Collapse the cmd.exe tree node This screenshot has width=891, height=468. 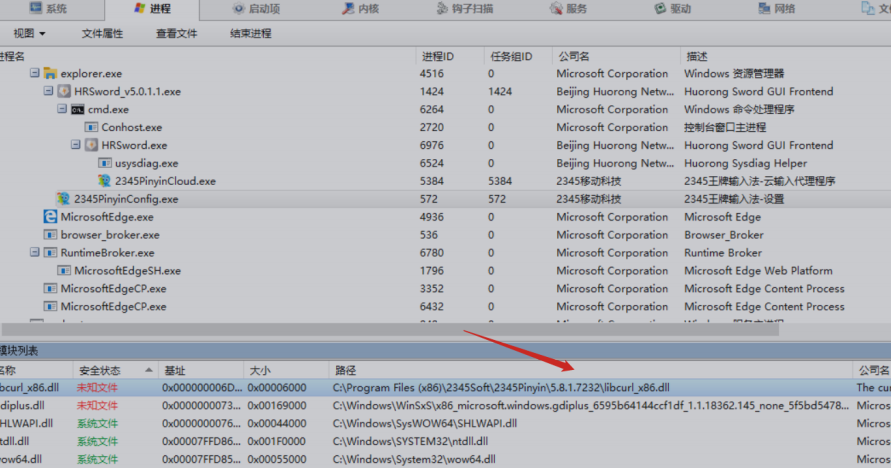coord(62,109)
